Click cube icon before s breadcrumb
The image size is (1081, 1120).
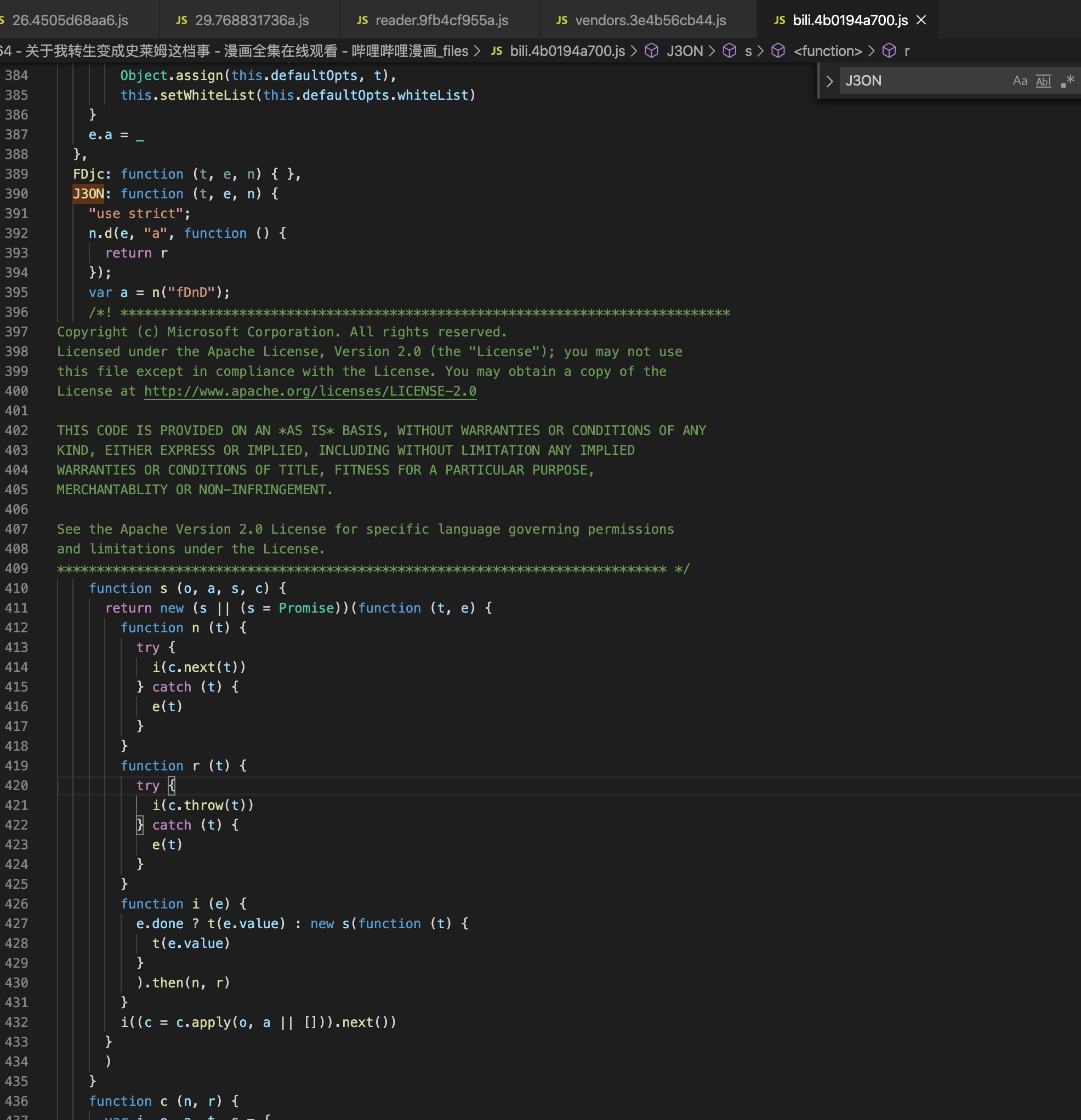729,51
